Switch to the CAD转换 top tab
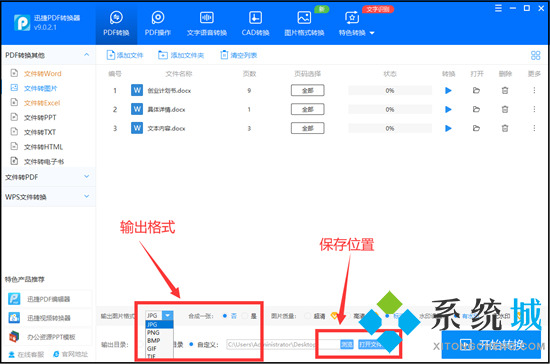This screenshot has width=550, height=364. (x=255, y=24)
